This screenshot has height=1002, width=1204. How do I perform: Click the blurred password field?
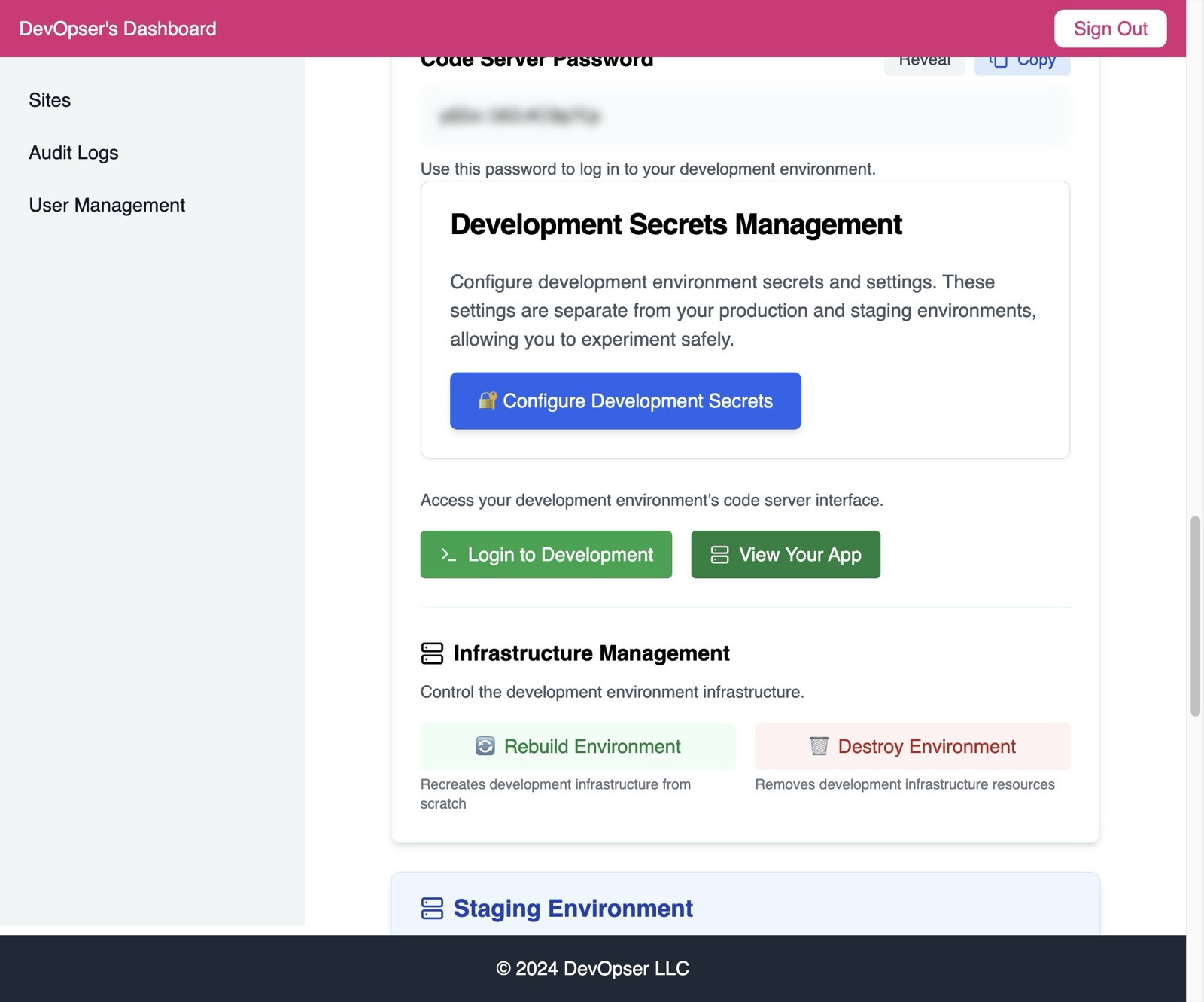coord(745,117)
